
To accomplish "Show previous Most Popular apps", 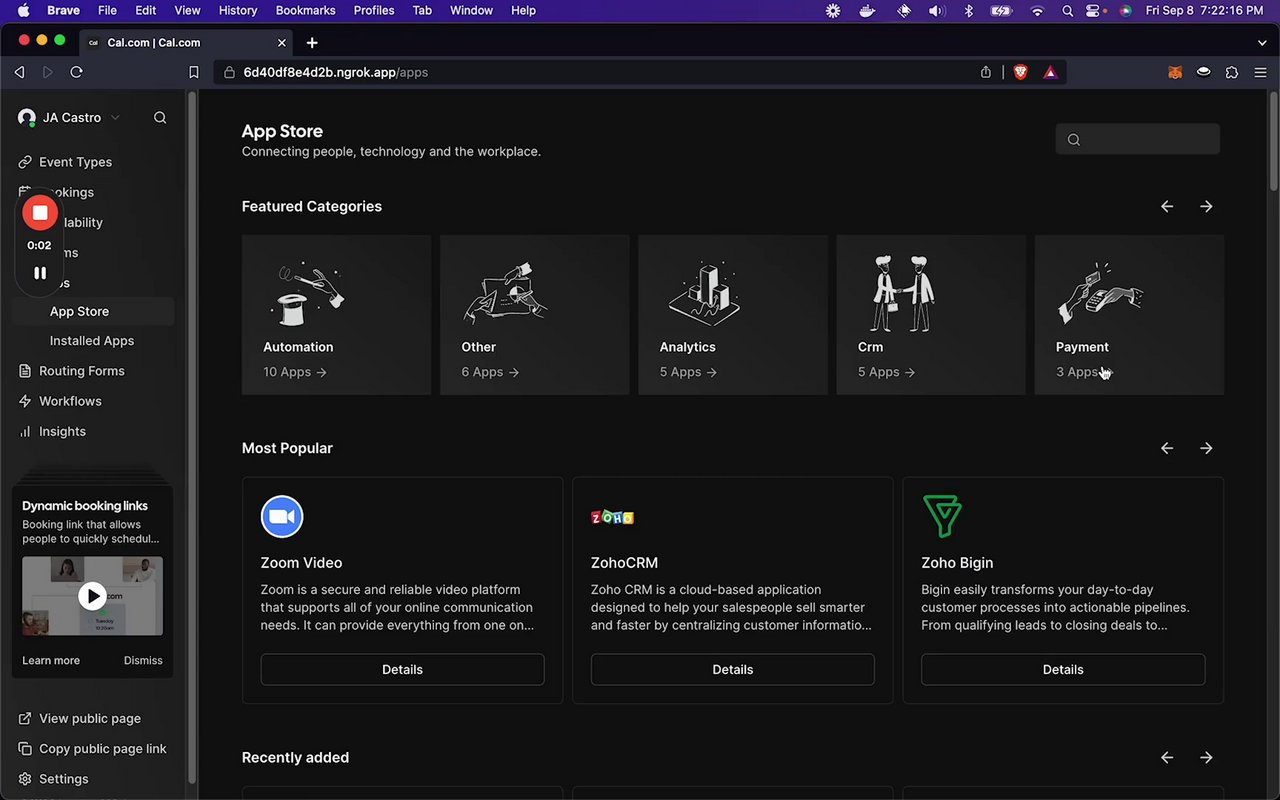I will click(1167, 448).
